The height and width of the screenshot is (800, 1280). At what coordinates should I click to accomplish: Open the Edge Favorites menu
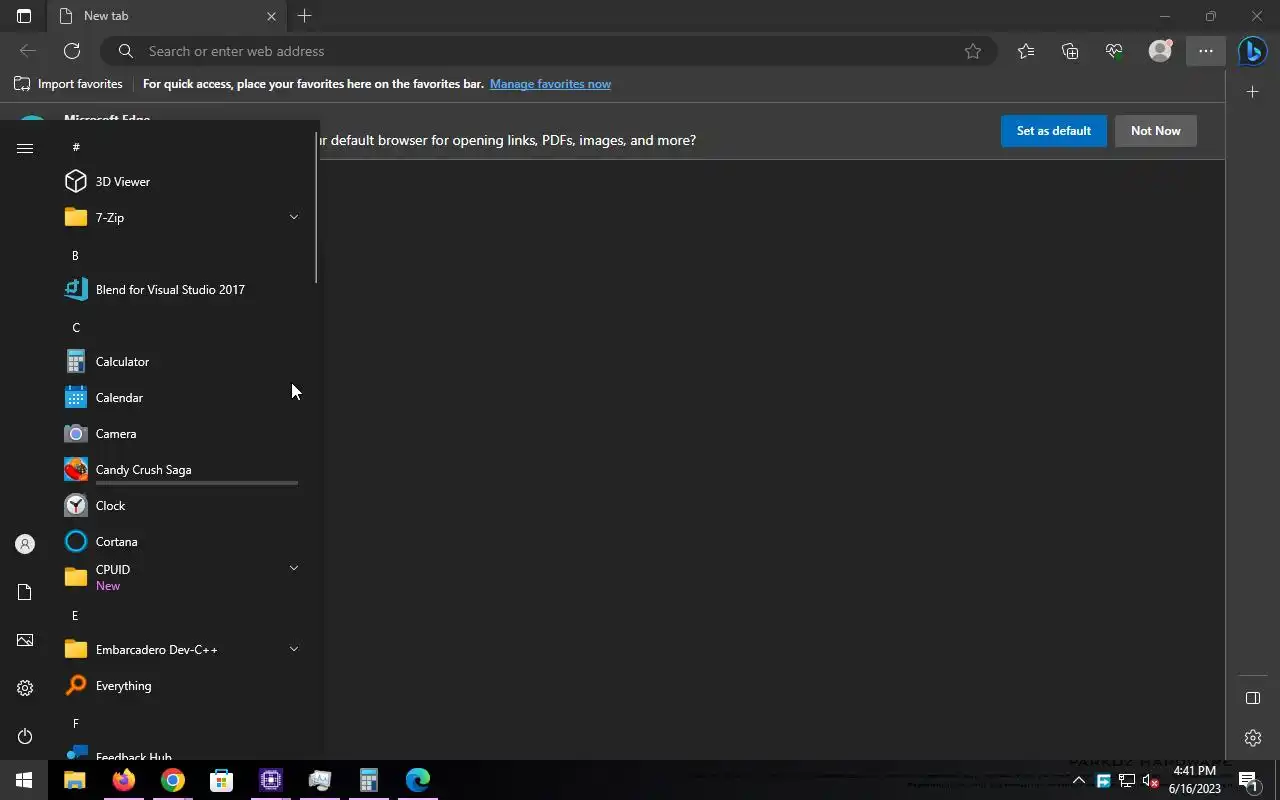[1026, 51]
